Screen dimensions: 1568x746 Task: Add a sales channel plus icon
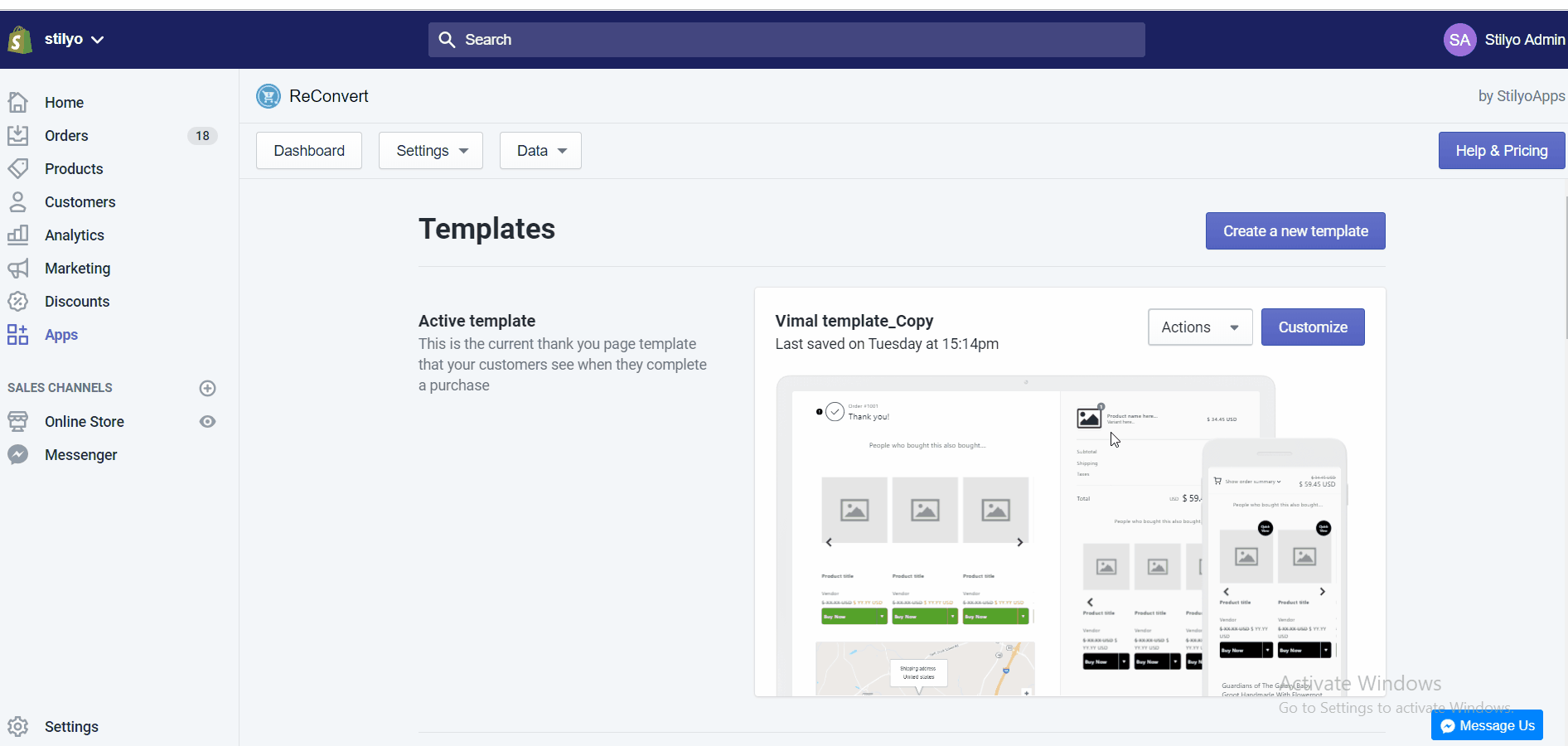pos(208,388)
